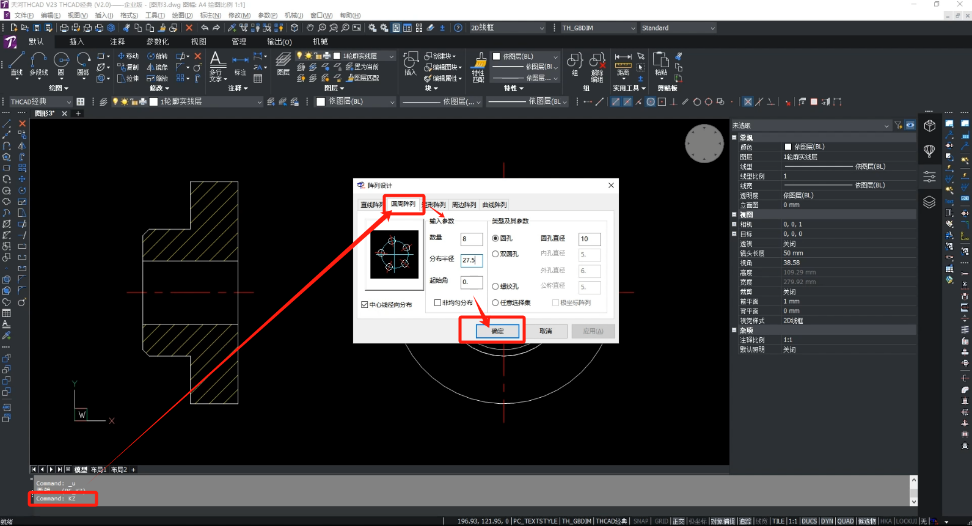
Task: Click the Mirror (镜像) tool
Action: pos(157,67)
